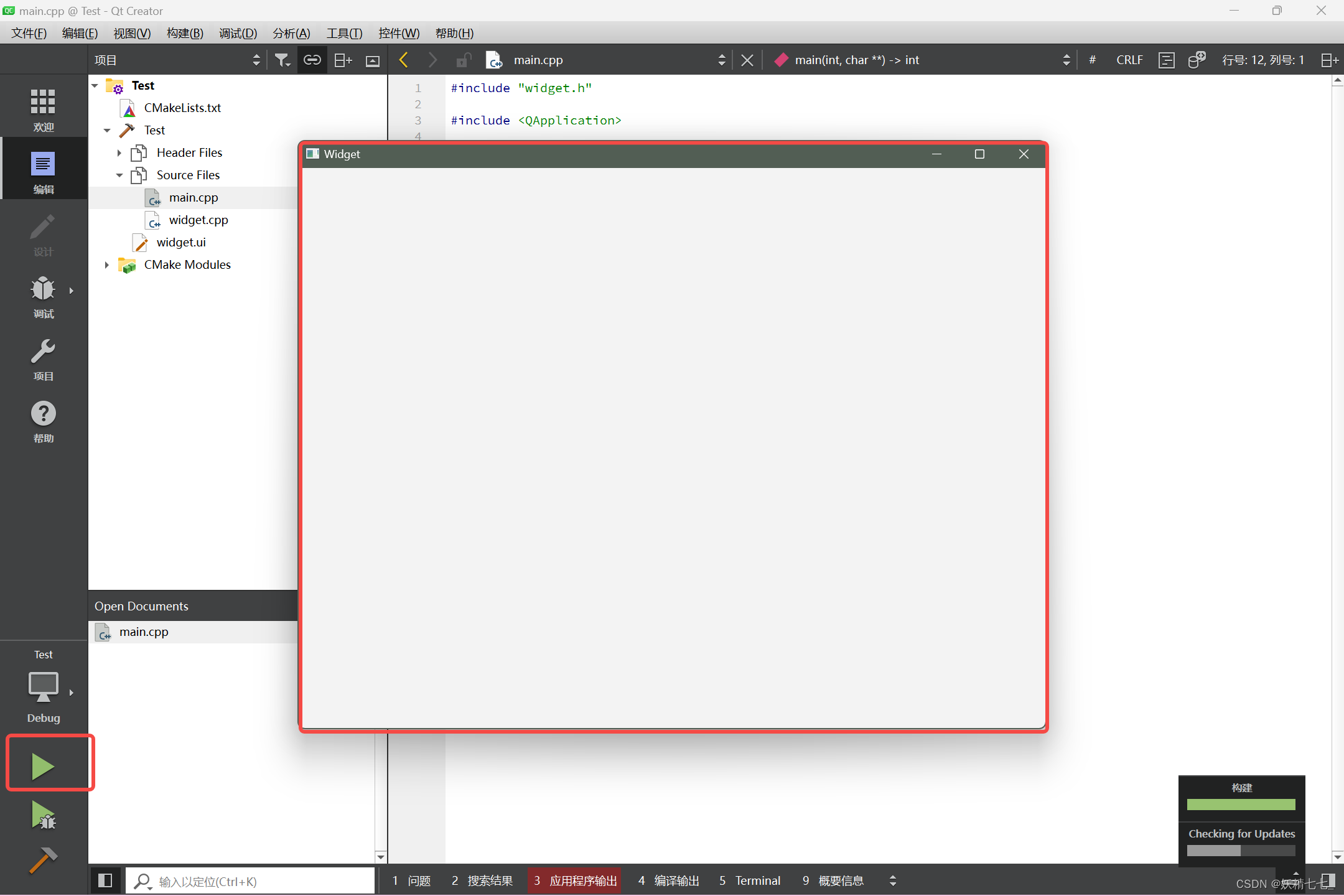
Task: Switch to the 编译输出 pane
Action: click(x=669, y=880)
